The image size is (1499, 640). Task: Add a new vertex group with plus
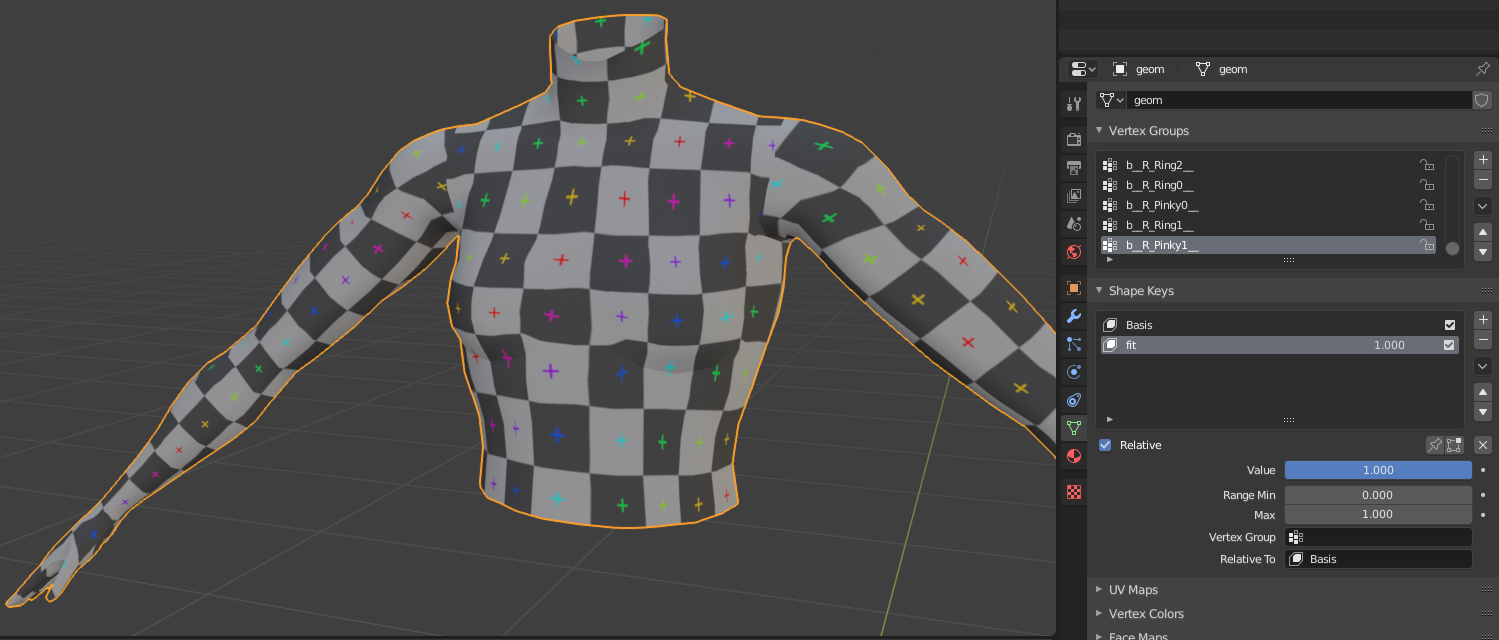coord(1483,160)
